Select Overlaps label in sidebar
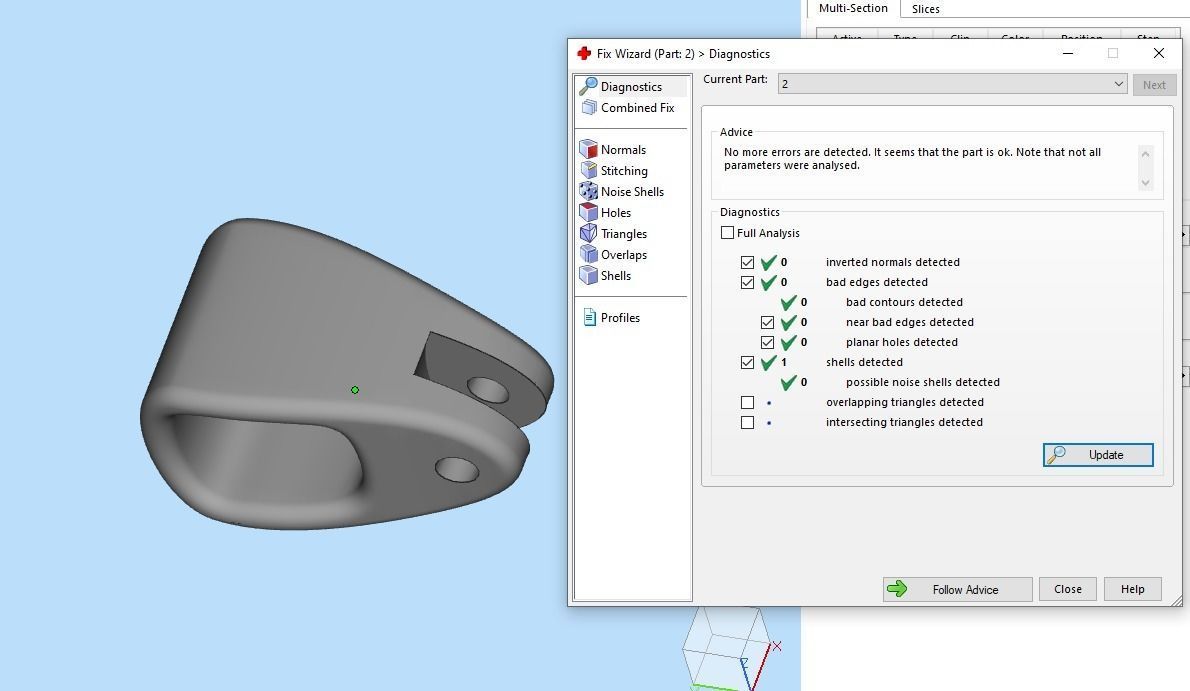This screenshot has width=1190, height=691. pos(624,255)
